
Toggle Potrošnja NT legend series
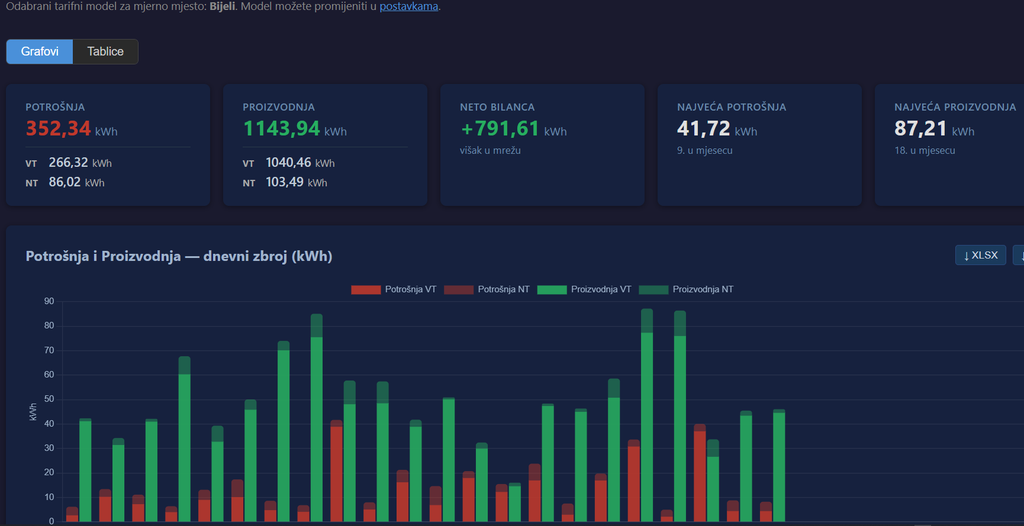tap(487, 289)
